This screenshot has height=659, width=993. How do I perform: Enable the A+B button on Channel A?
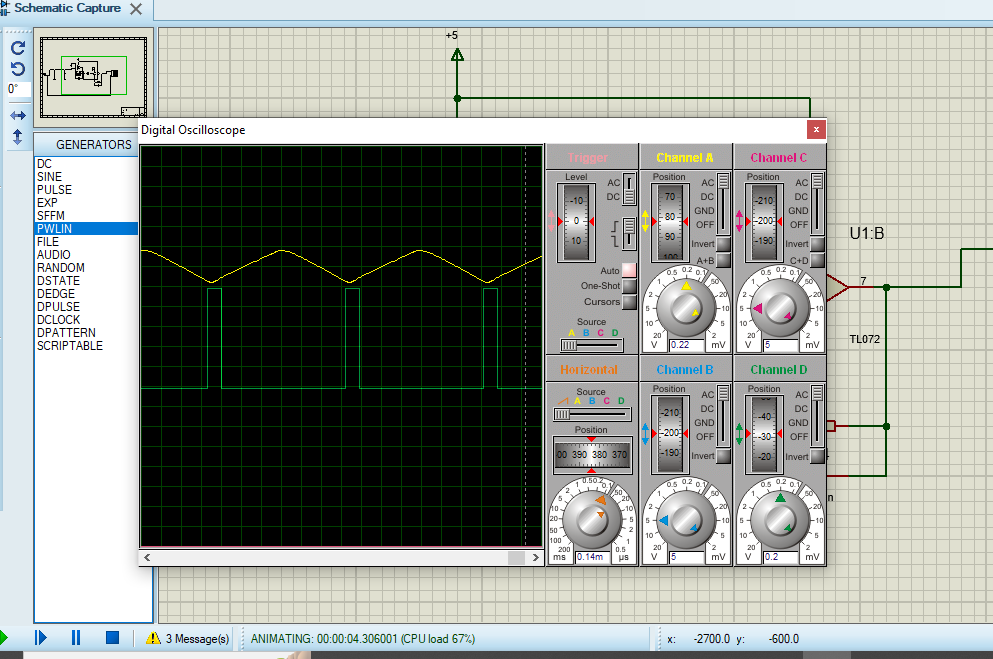coord(723,260)
